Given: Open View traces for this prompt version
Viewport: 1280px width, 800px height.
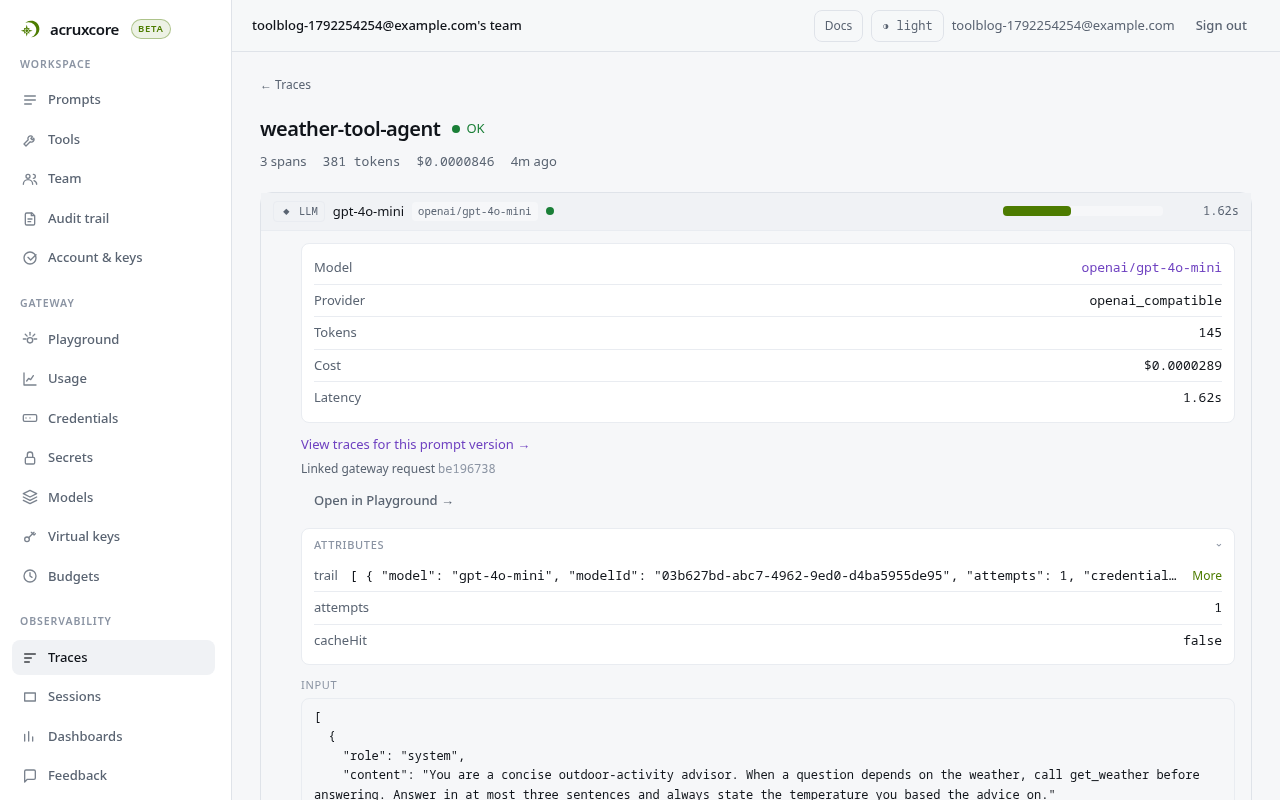Looking at the screenshot, I should coord(415,445).
